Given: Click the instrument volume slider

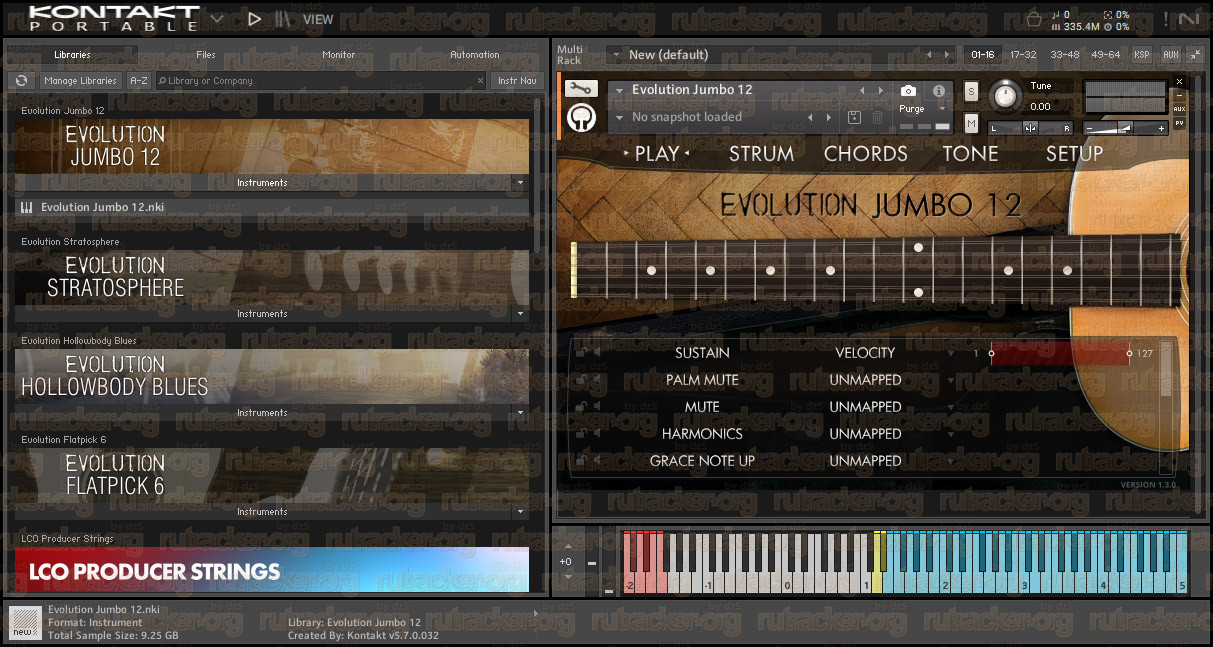Looking at the screenshot, I should (1126, 128).
